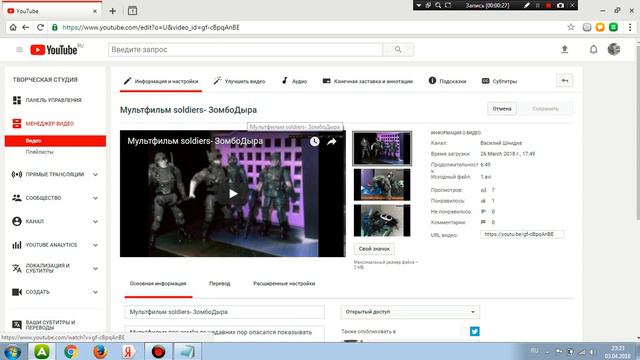Open Ваши субтитры и переводы

pos(50,325)
